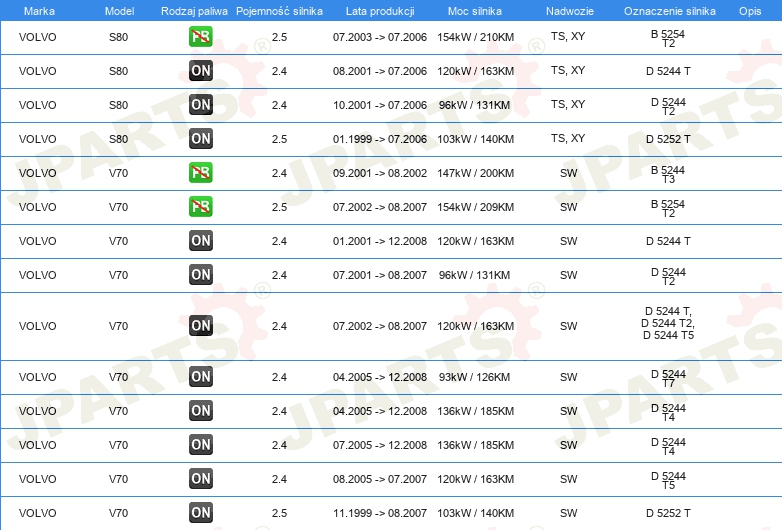
Task: Select the Lata produkcji column header
Action: [379, 10]
